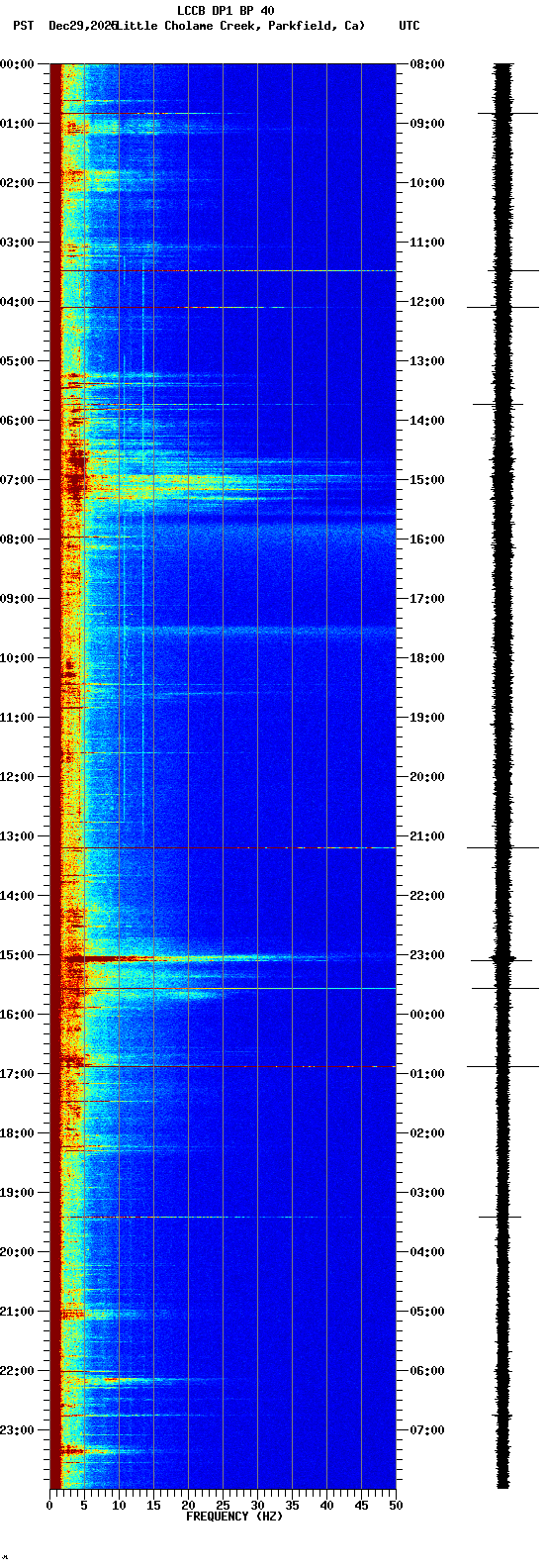
Task: Select the PST axis label '18:00'
Action: [x=17, y=1133]
